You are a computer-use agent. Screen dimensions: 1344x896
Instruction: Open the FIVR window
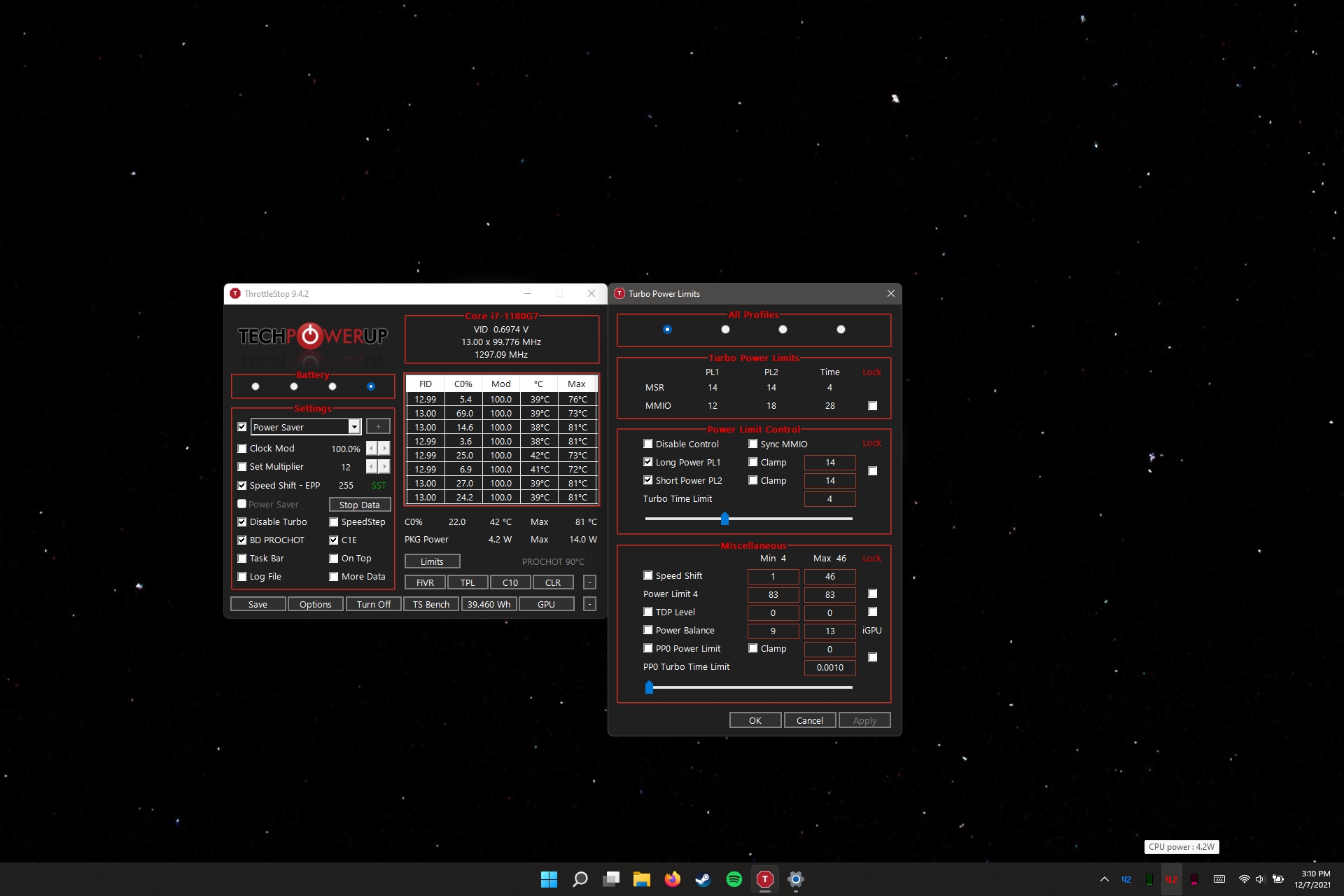tap(425, 582)
